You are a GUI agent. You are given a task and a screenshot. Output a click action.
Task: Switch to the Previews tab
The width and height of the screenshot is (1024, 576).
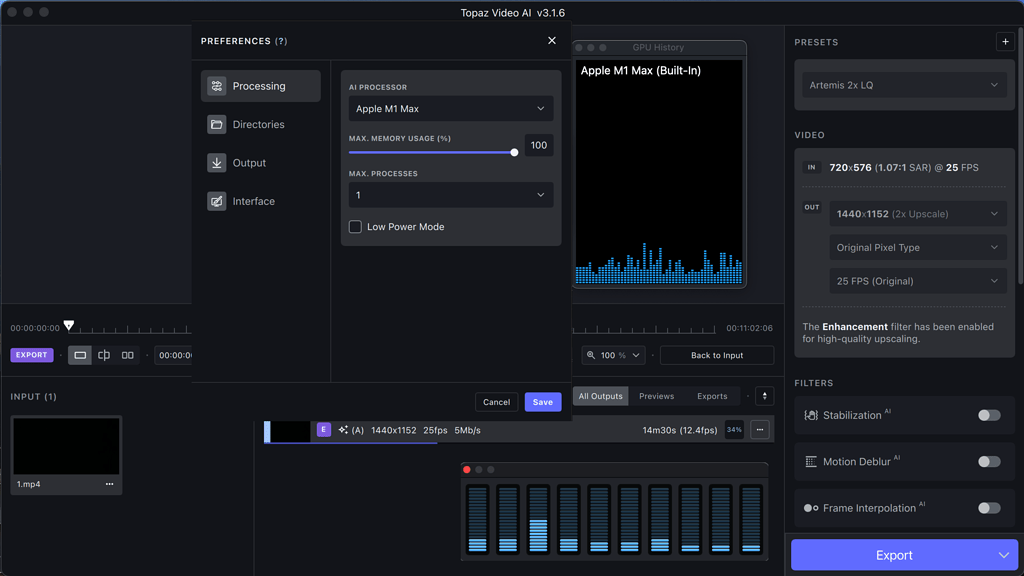pos(656,396)
